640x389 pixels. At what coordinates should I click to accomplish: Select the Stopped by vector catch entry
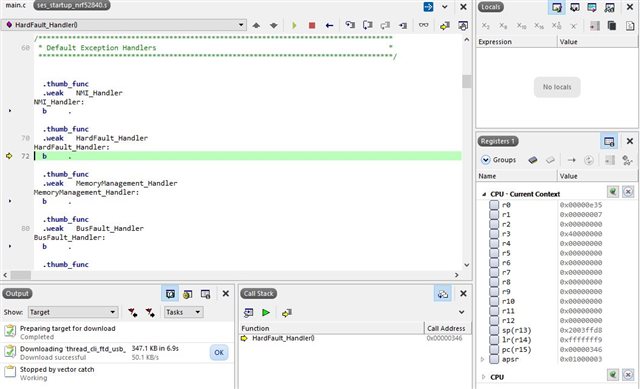[x=118, y=373]
